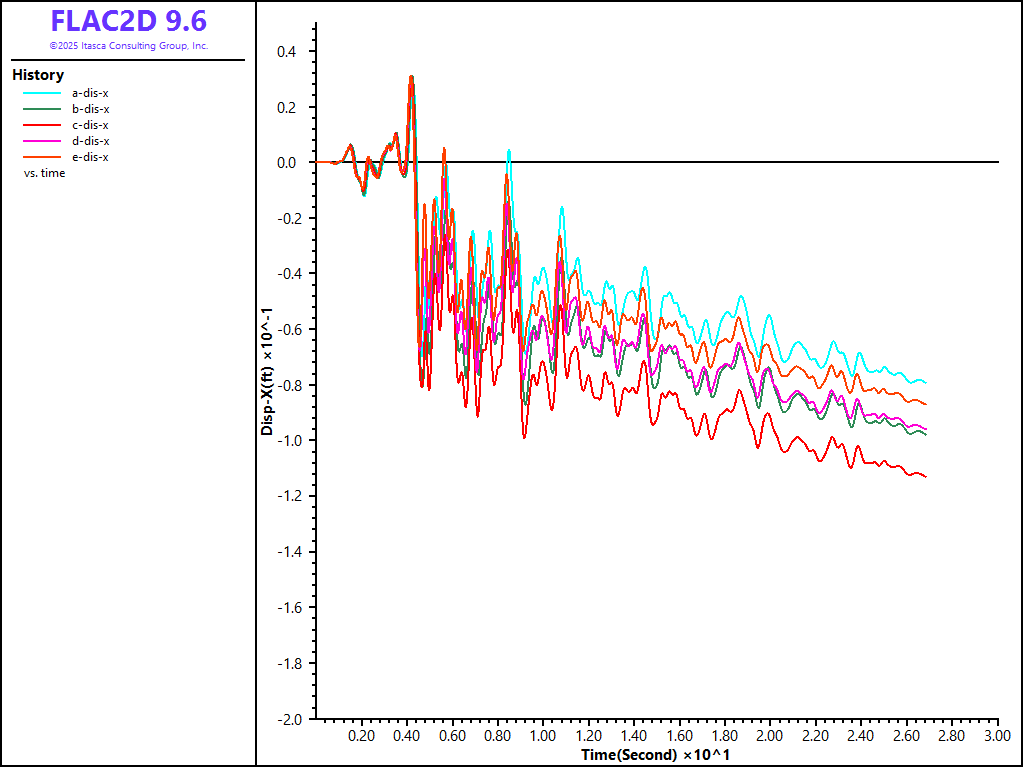Viewport: 1024px width, 768px height.
Task: Click the -2.0 tick label on the displacement axis
Action: (291, 719)
